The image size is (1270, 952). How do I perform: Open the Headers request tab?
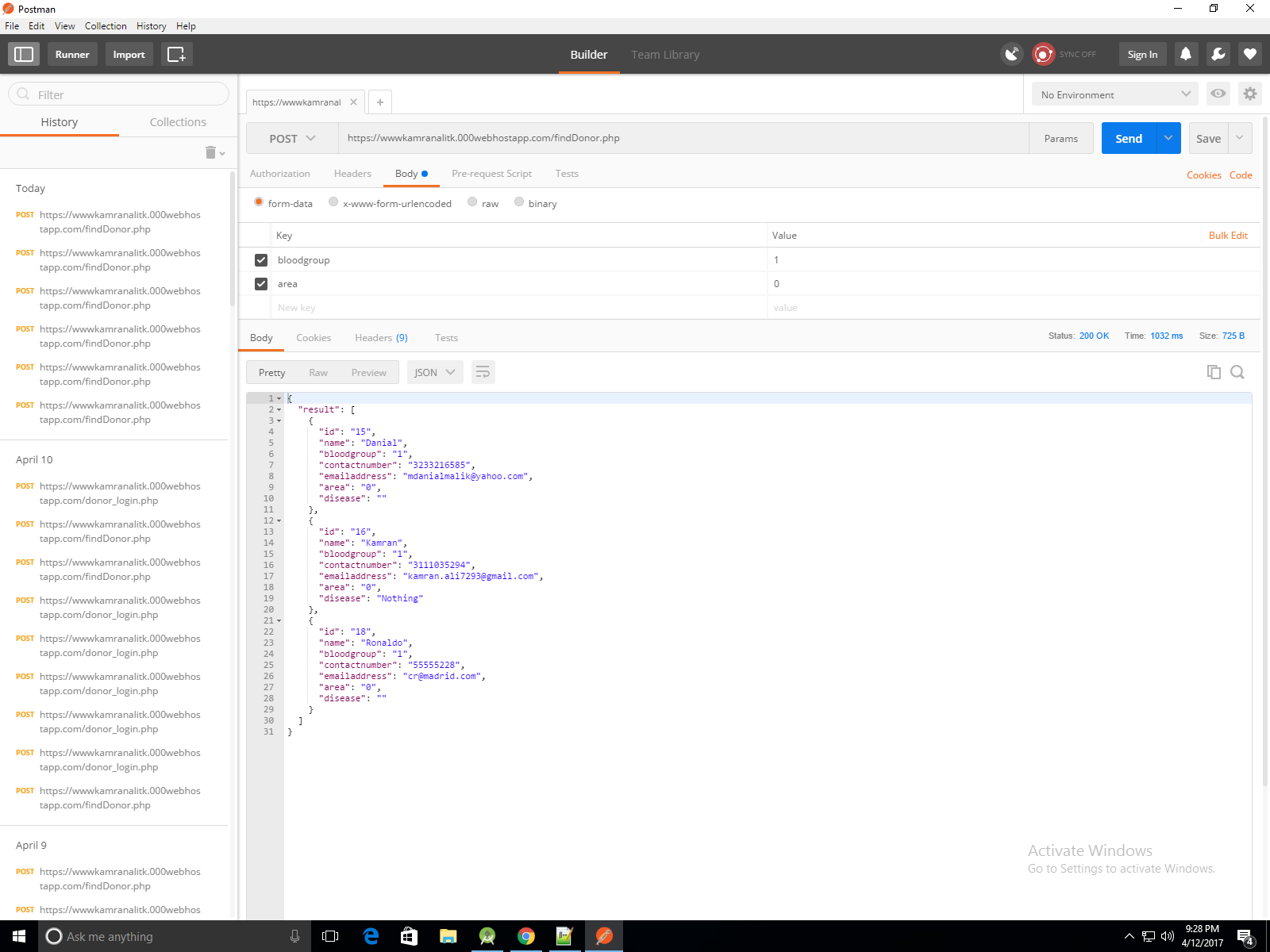[x=352, y=174]
